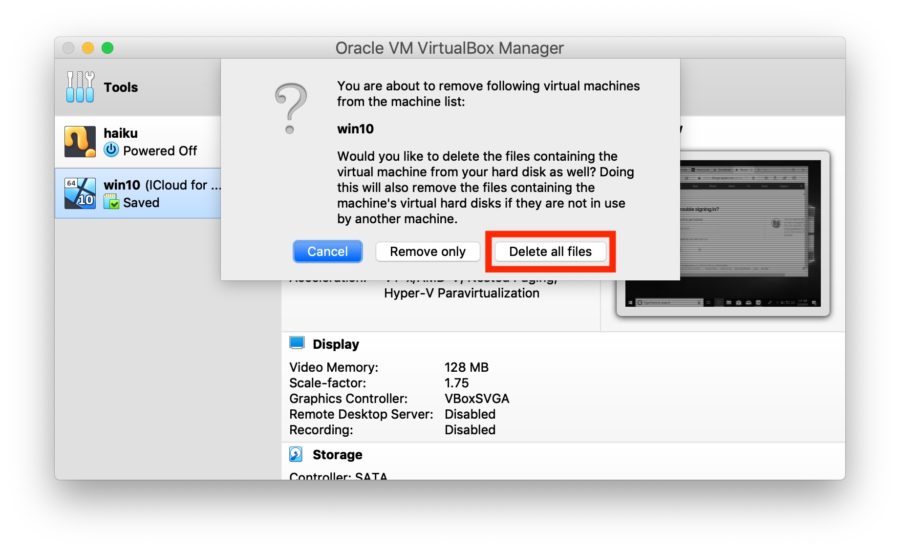This screenshot has width=900, height=552.
Task: Click the Oracle VM VirtualBox Manager title
Action: point(449,48)
